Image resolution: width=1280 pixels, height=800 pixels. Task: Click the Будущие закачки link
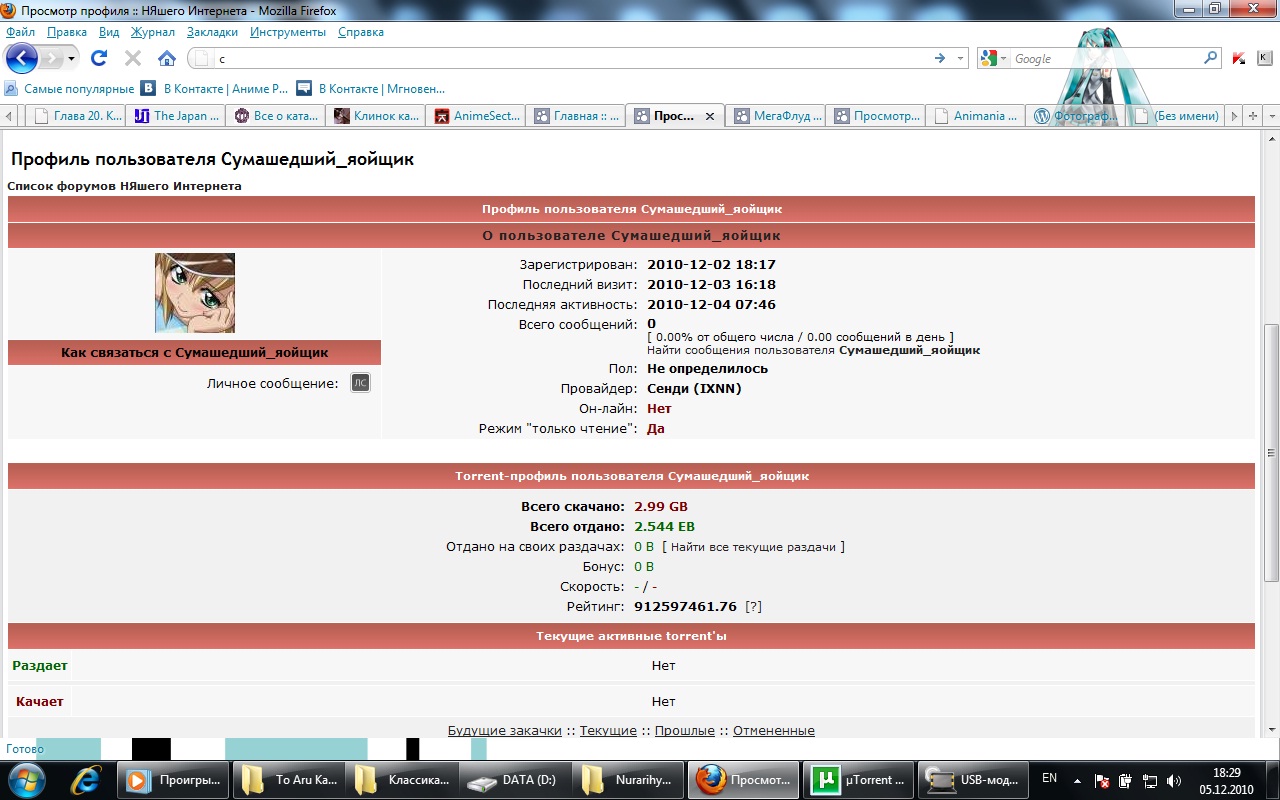(504, 731)
